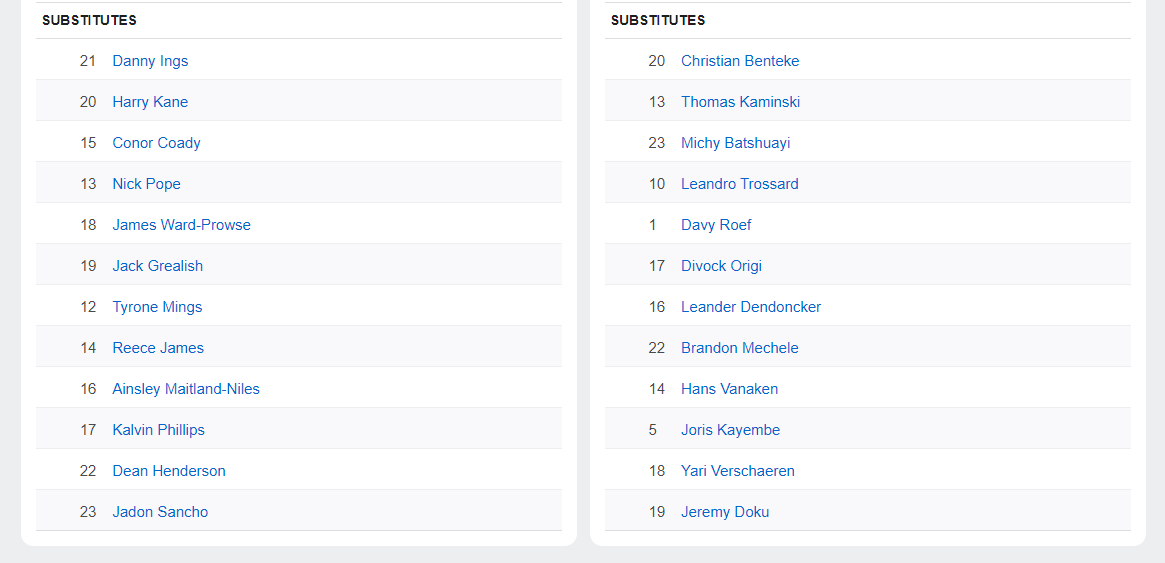This screenshot has width=1165, height=563.
Task: Open Leandro Trossard profile
Action: [x=739, y=184]
